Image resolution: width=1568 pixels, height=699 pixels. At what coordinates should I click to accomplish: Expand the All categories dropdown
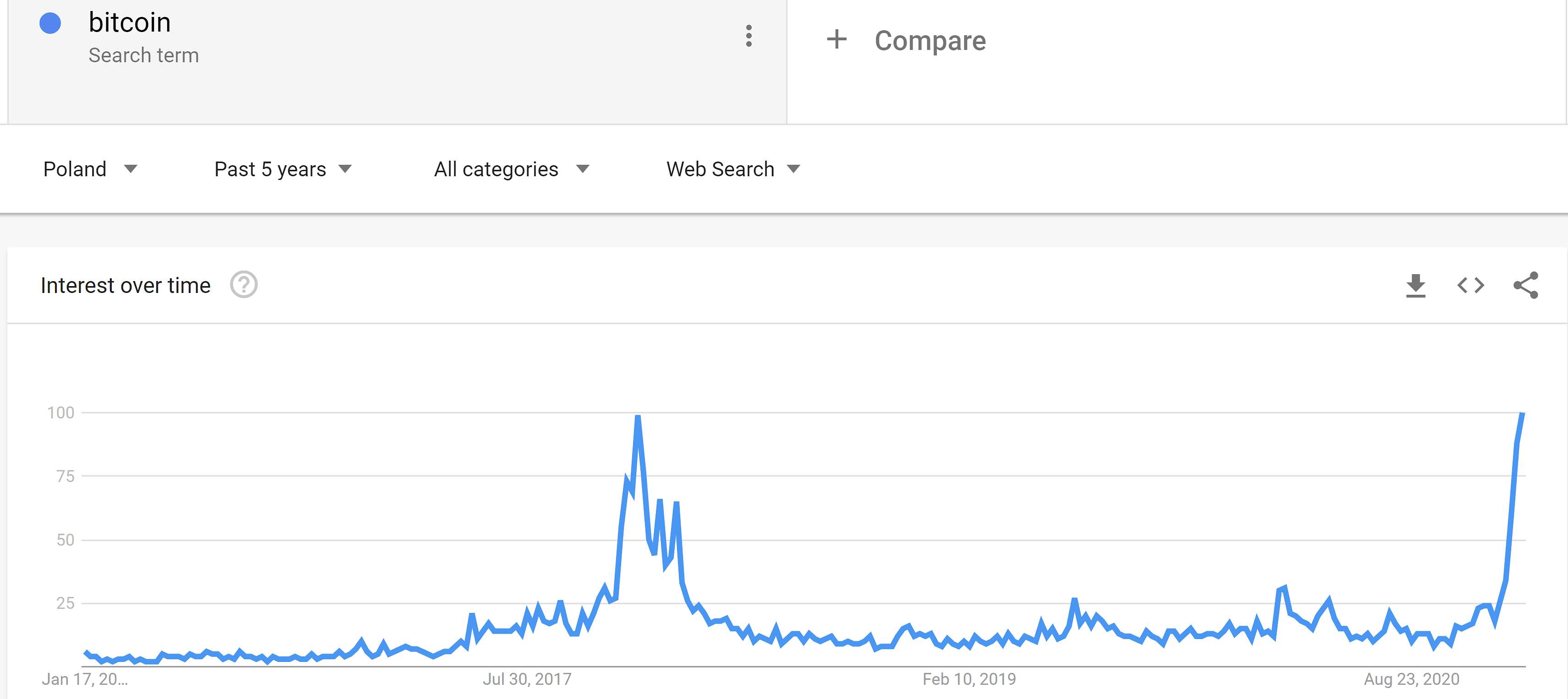[x=512, y=169]
